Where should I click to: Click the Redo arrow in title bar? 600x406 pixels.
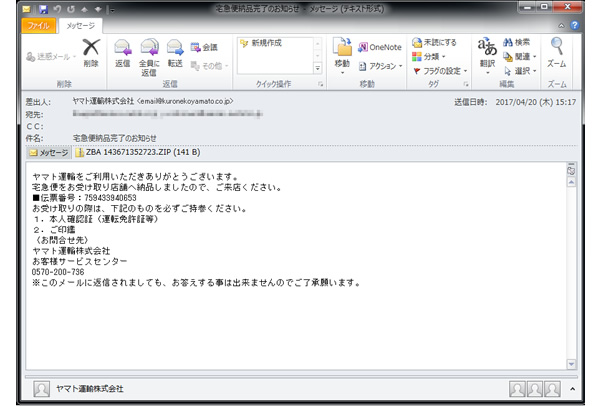pyautogui.click(x=71, y=9)
